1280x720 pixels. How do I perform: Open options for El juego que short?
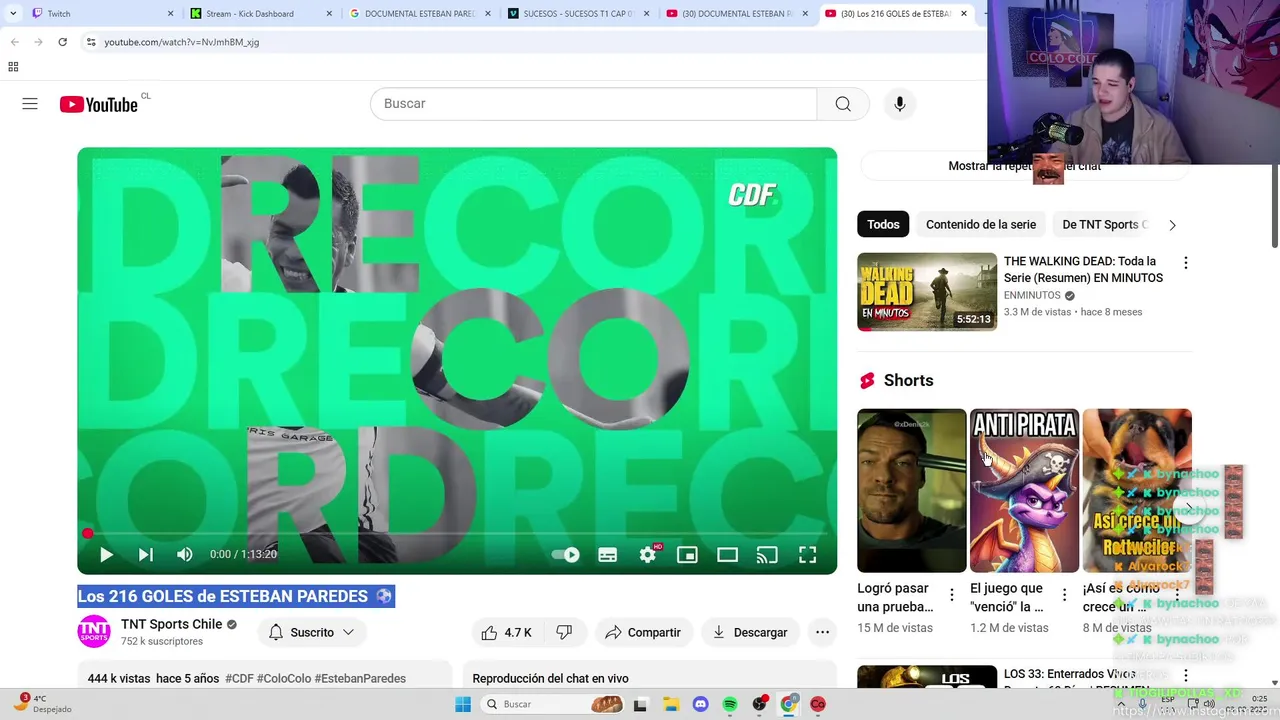pyautogui.click(x=1065, y=595)
